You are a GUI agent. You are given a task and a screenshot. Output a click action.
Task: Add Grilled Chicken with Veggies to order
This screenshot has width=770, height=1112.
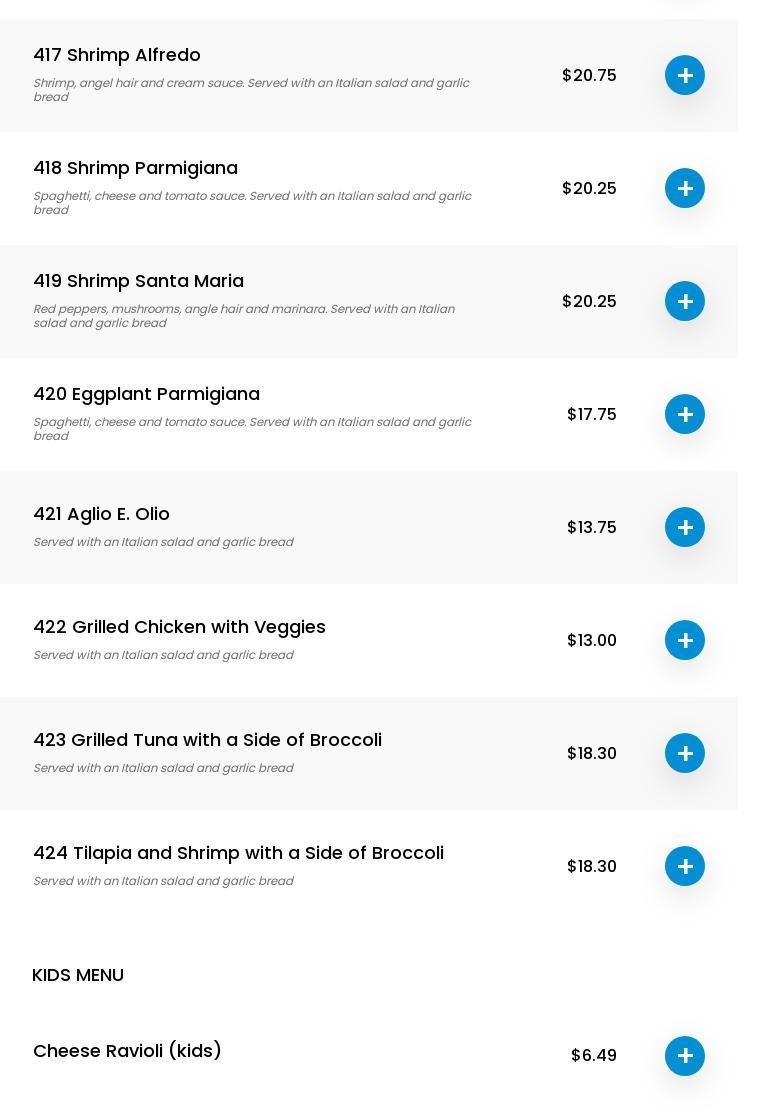coord(685,640)
